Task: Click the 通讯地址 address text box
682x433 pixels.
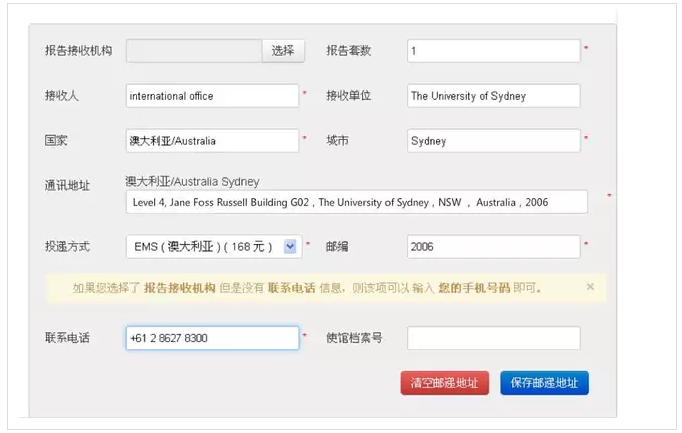Action: click(357, 202)
